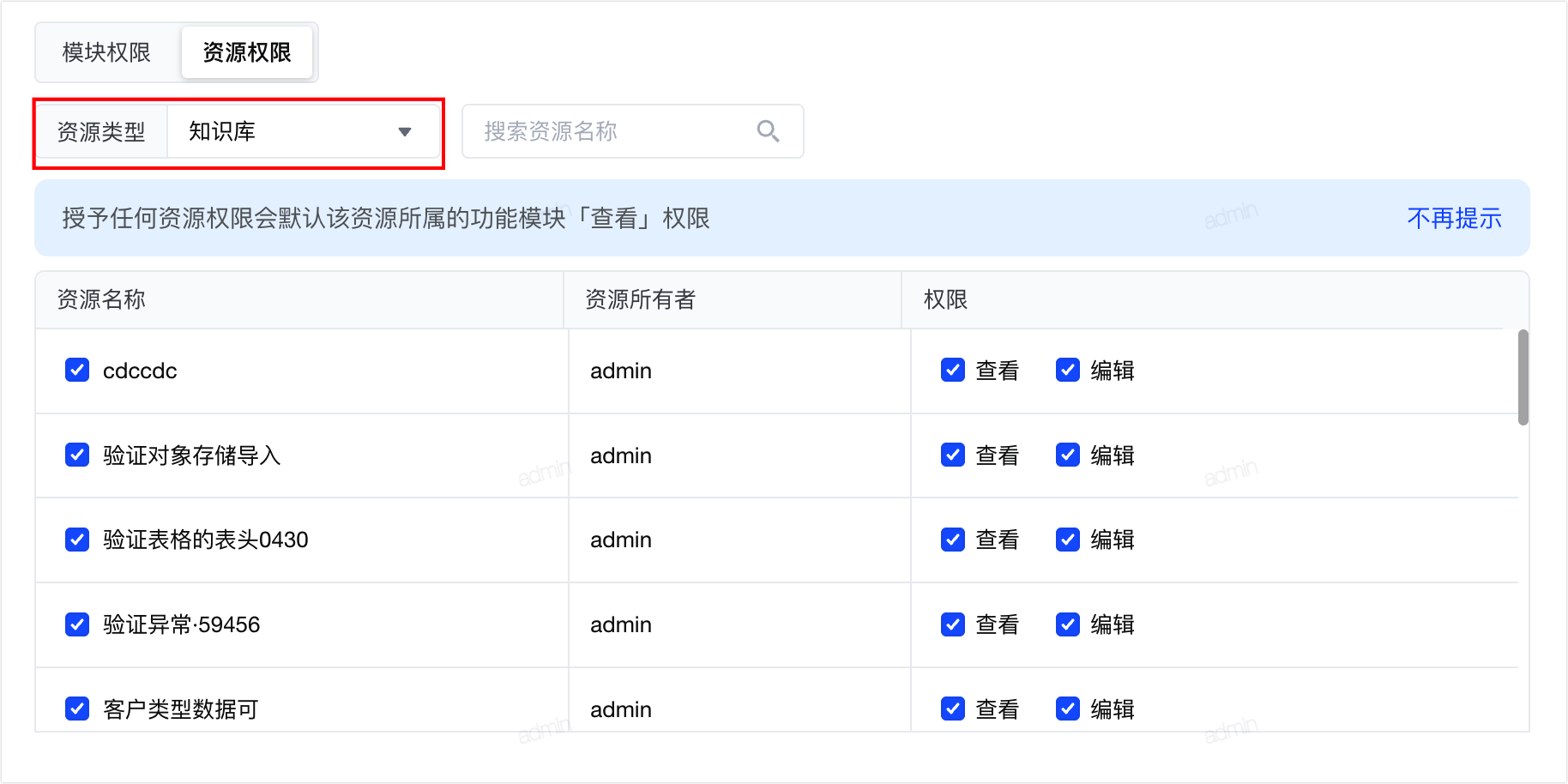The height and width of the screenshot is (784, 1568).
Task: Toggle 查看 permission for 客户类型数据可
Action: pyautogui.click(x=953, y=709)
